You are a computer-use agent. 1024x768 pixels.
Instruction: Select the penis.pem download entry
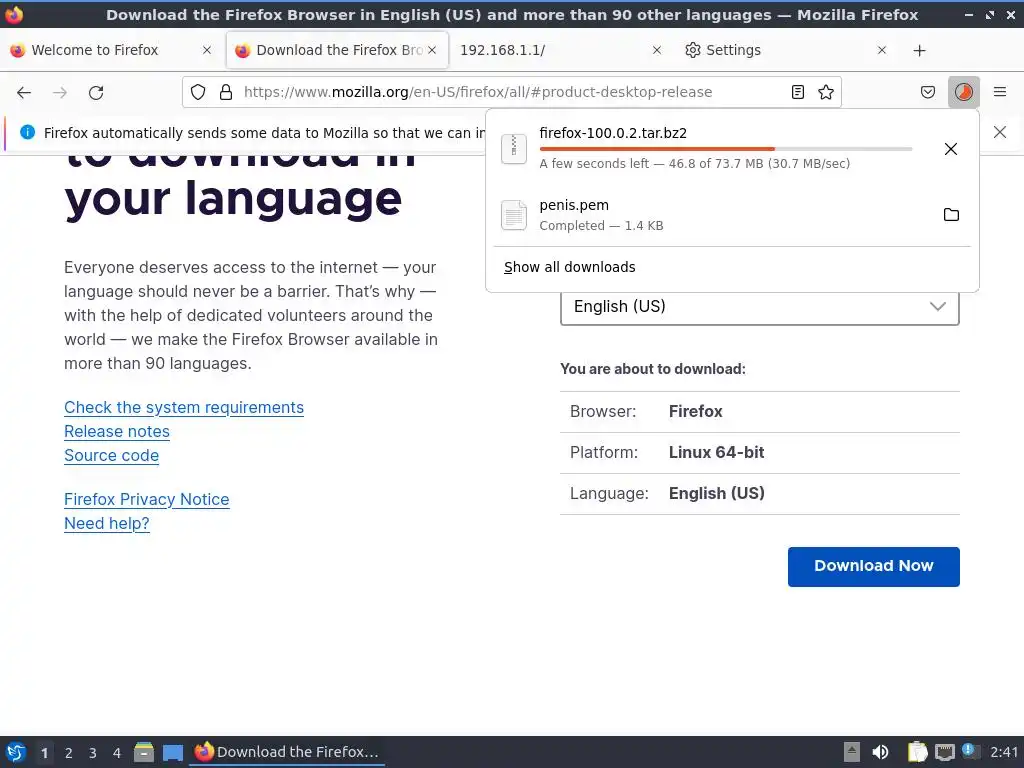(731, 215)
